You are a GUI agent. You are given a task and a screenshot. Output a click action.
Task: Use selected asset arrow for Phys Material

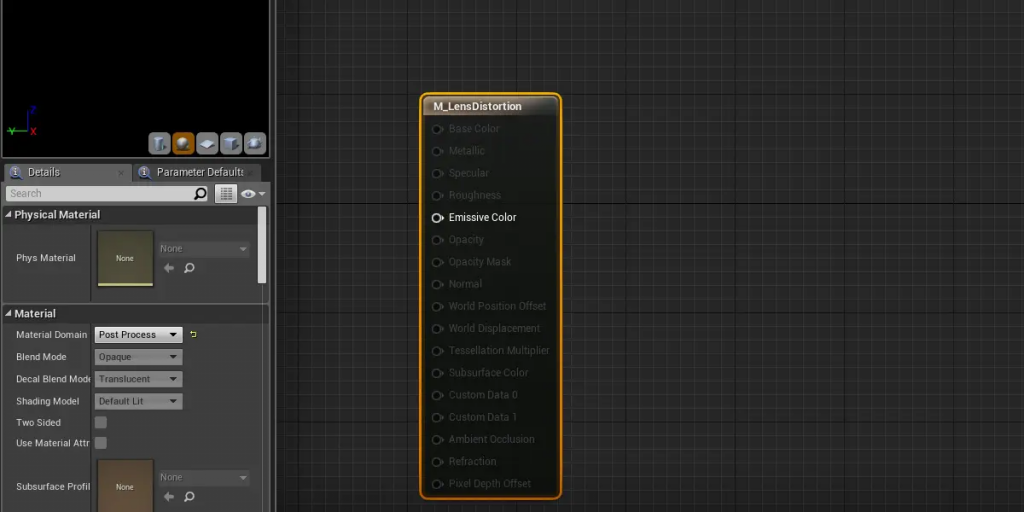coord(168,268)
